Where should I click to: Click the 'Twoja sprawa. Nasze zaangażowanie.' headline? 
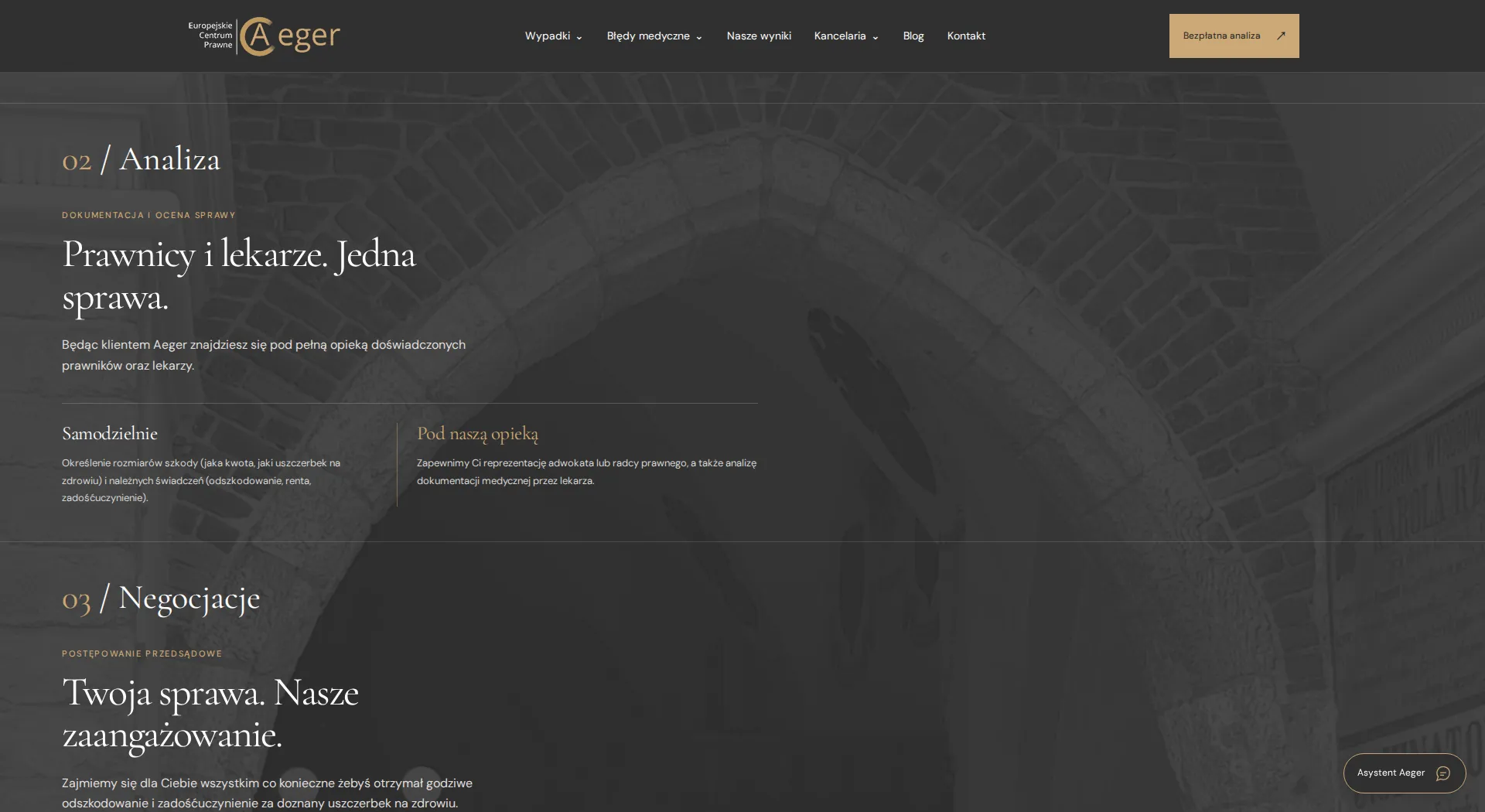[x=210, y=714]
